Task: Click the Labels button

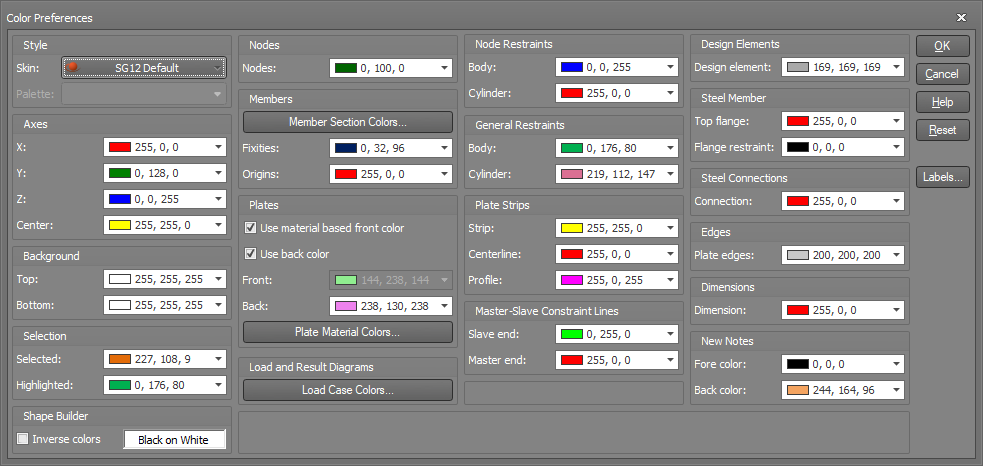Action: [942, 177]
